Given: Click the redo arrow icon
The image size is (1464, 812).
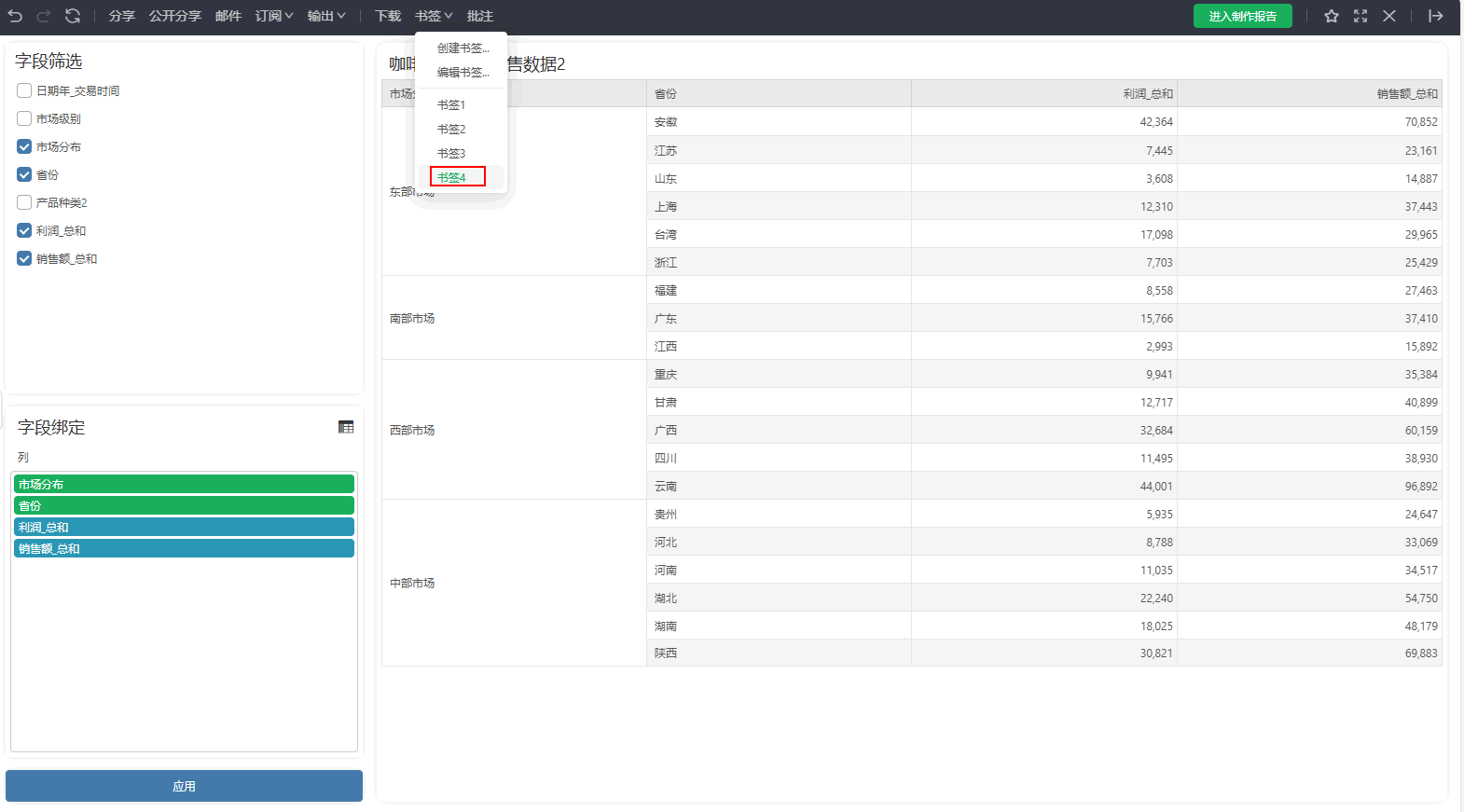Looking at the screenshot, I should pos(43,16).
